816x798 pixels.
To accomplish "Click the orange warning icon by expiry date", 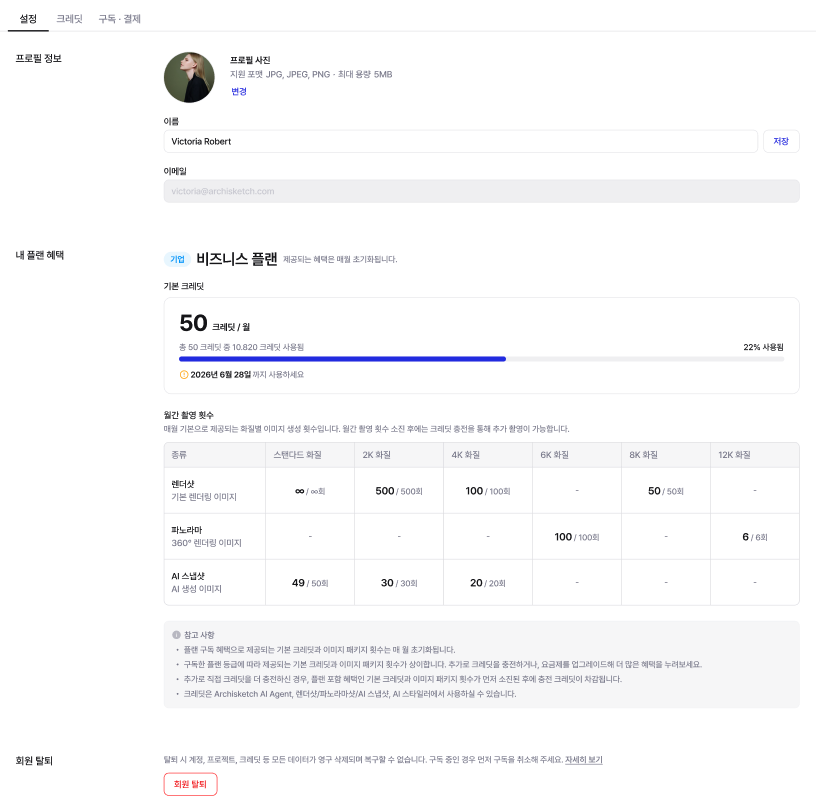I will (x=184, y=374).
